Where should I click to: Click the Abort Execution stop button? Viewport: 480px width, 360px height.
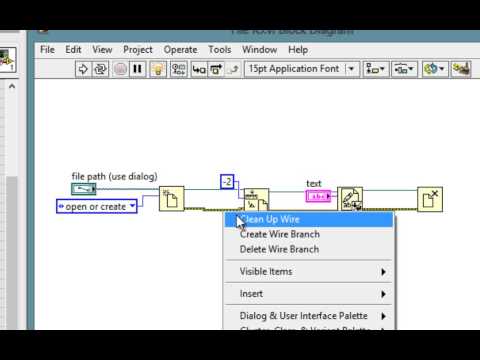click(x=120, y=69)
